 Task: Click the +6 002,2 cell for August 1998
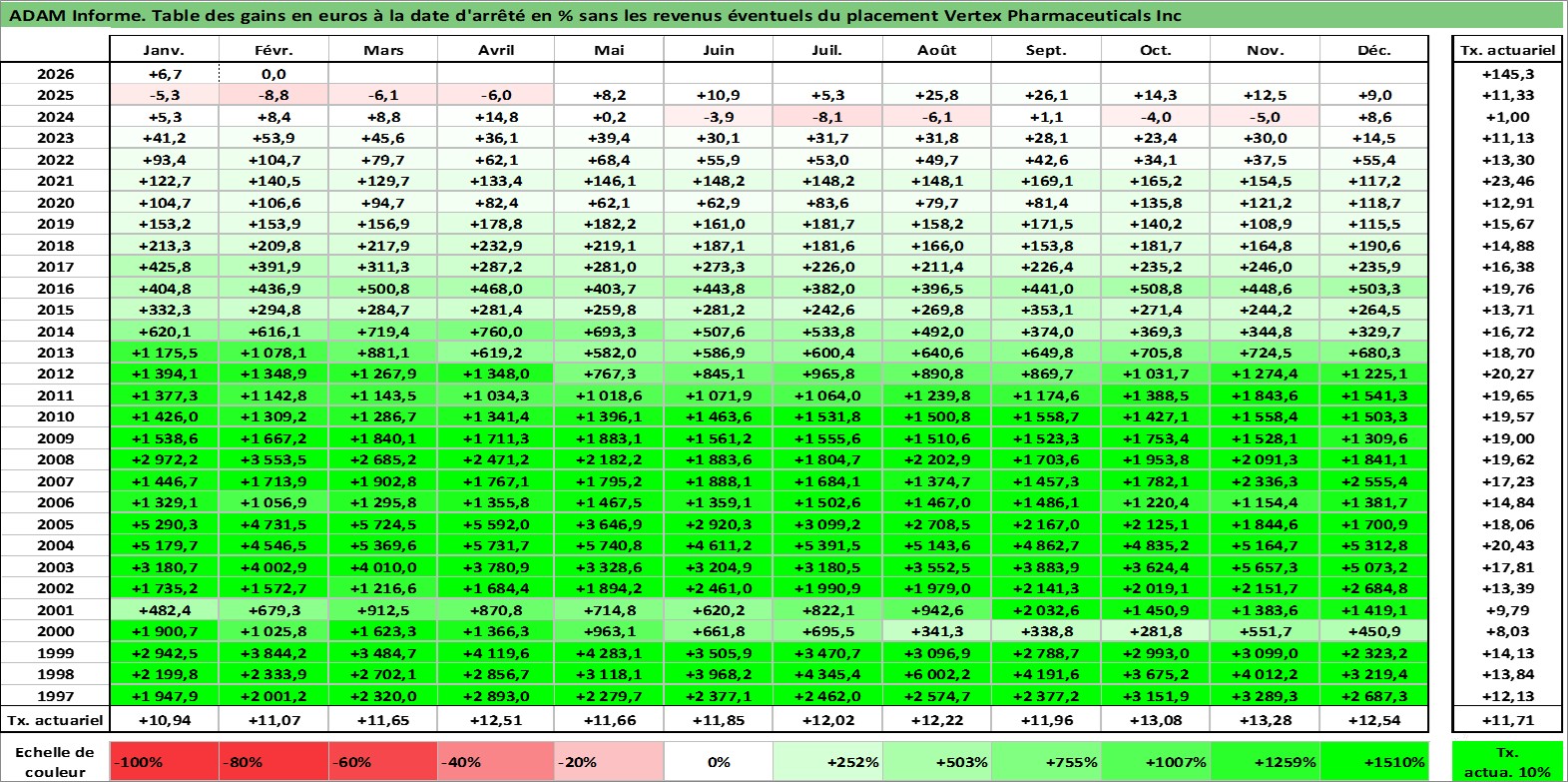[x=937, y=674]
